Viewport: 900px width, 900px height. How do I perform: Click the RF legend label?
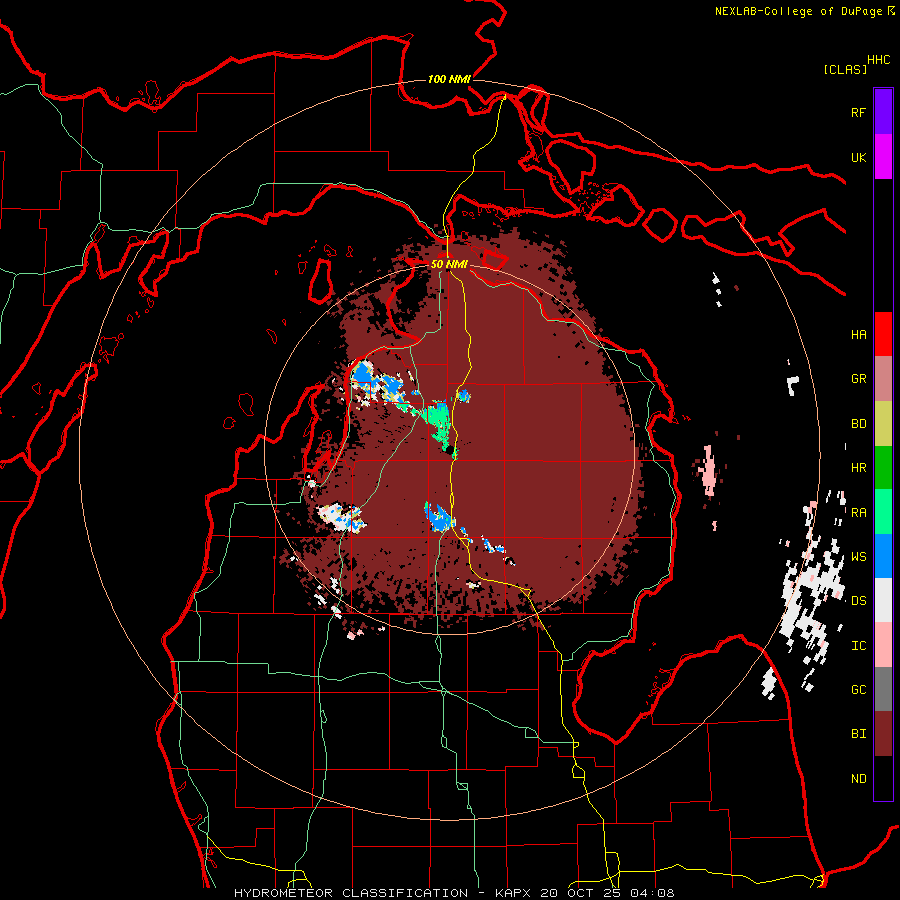pyautogui.click(x=858, y=112)
